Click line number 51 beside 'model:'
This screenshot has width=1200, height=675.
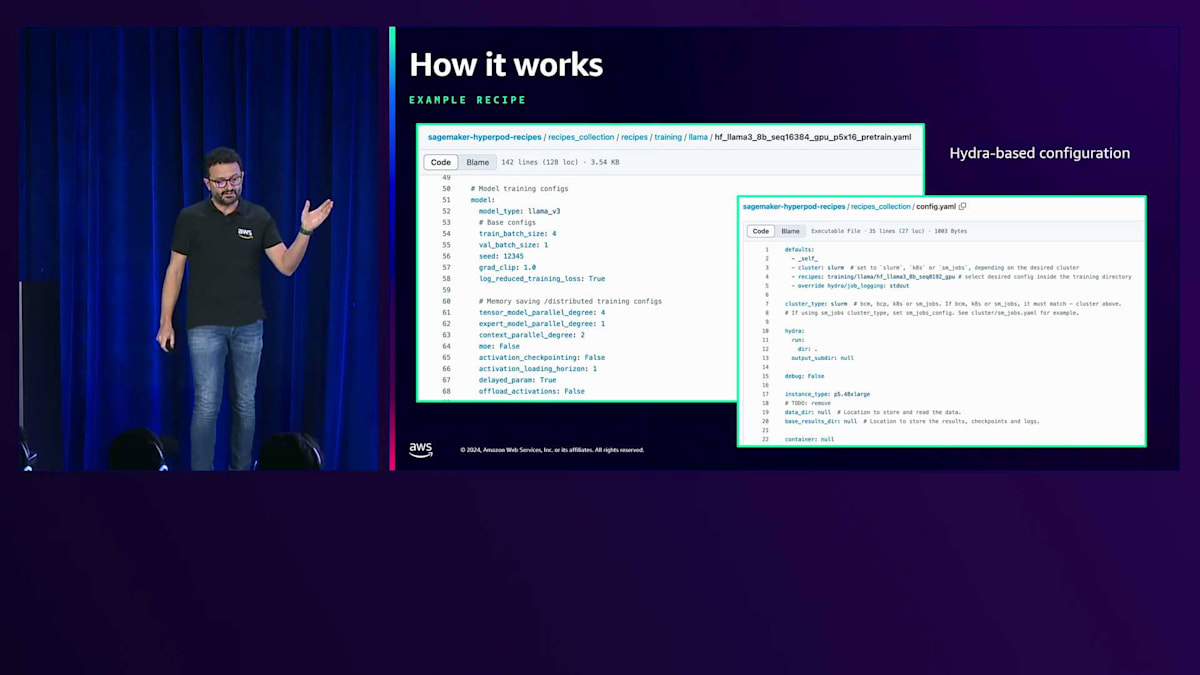(446, 200)
